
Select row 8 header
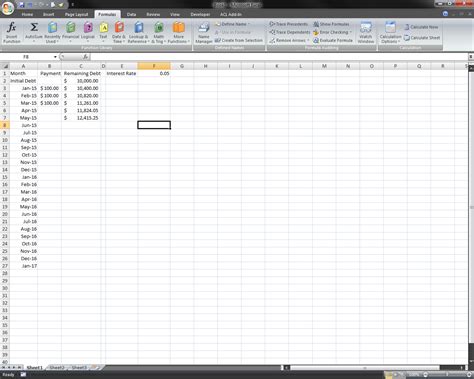pyautogui.click(x=5, y=125)
